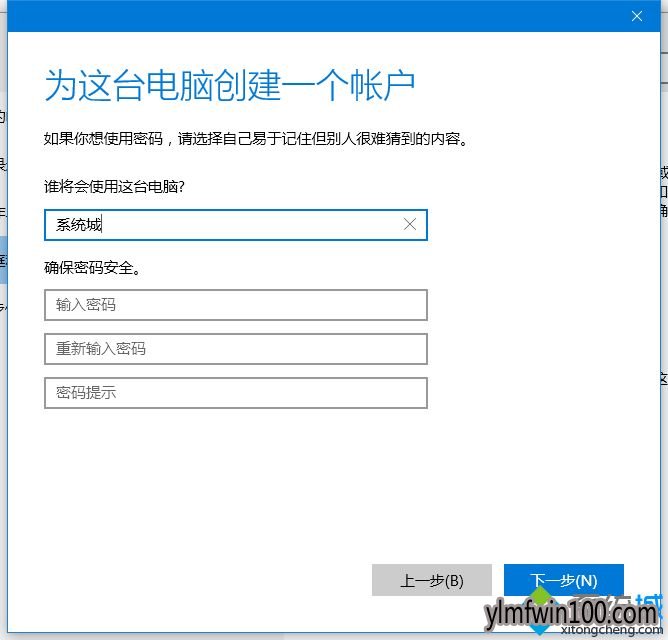
Task: Click the 密码提示 password hint field
Action: pos(236,393)
